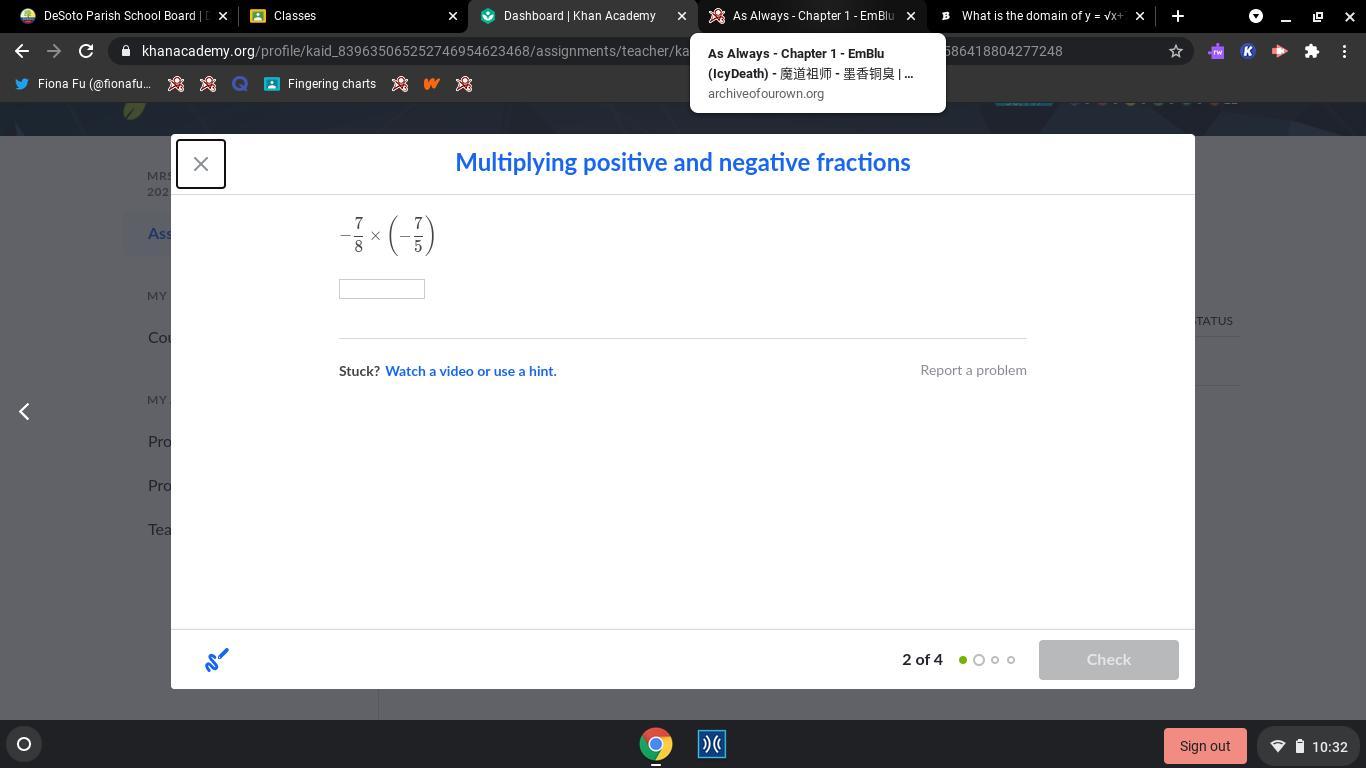Image resolution: width=1366 pixels, height=768 pixels.
Task: Open the purple Q bookmark icon
Action: tap(240, 84)
